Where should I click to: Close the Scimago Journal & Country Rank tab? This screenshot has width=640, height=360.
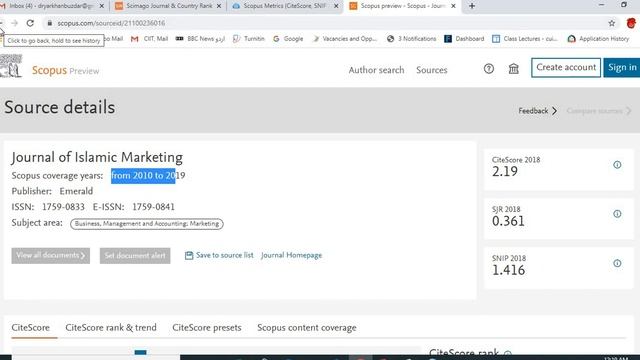tap(219, 6)
